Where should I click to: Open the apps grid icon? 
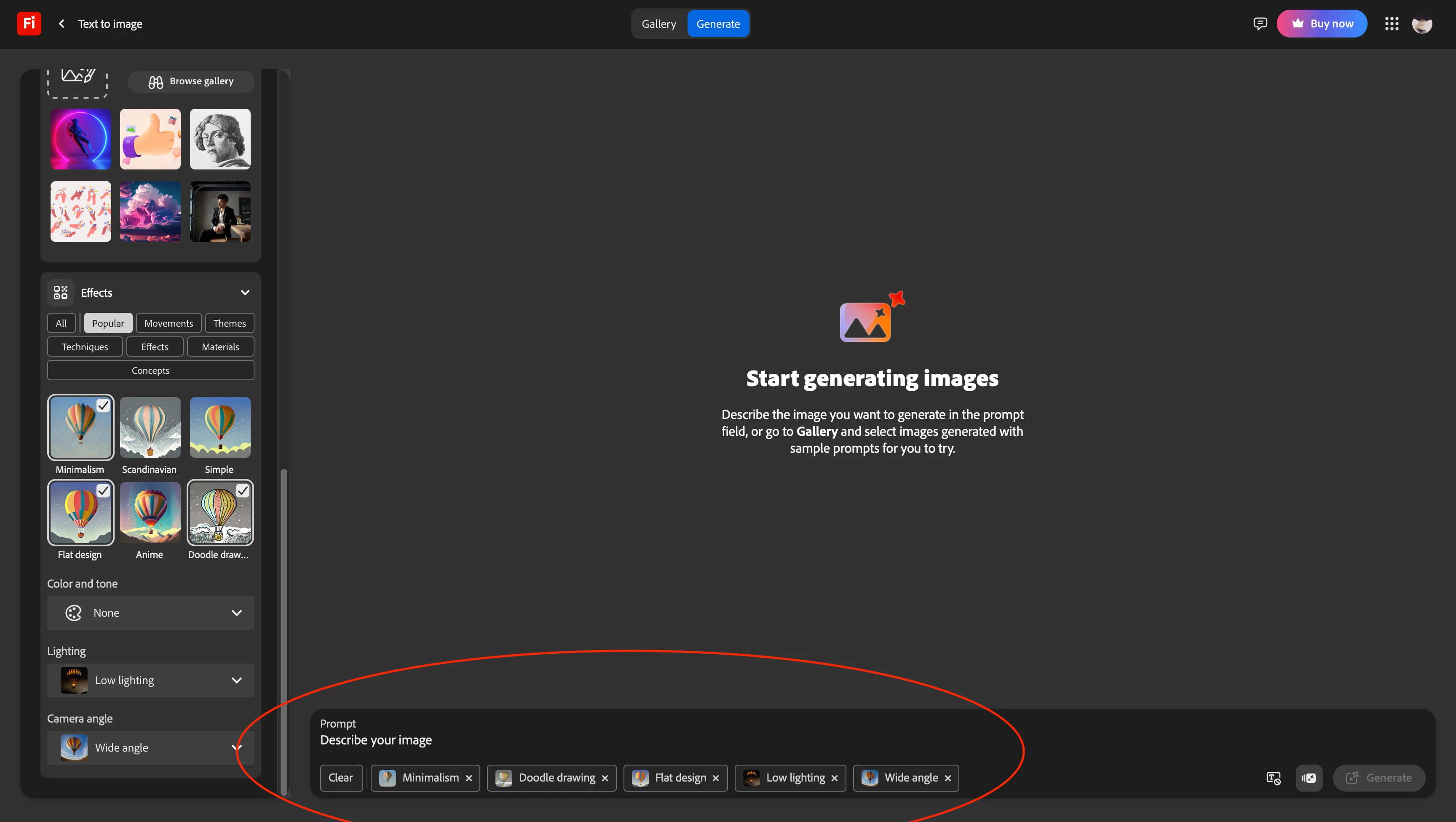1392,23
